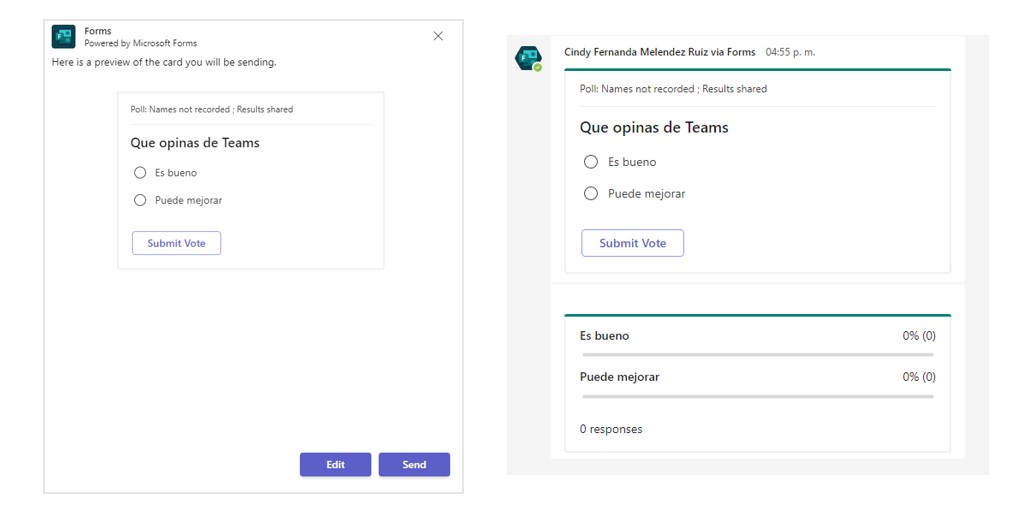Click the "Es bueno" results progress bar
This screenshot has width=1017, height=516.
pos(757,355)
